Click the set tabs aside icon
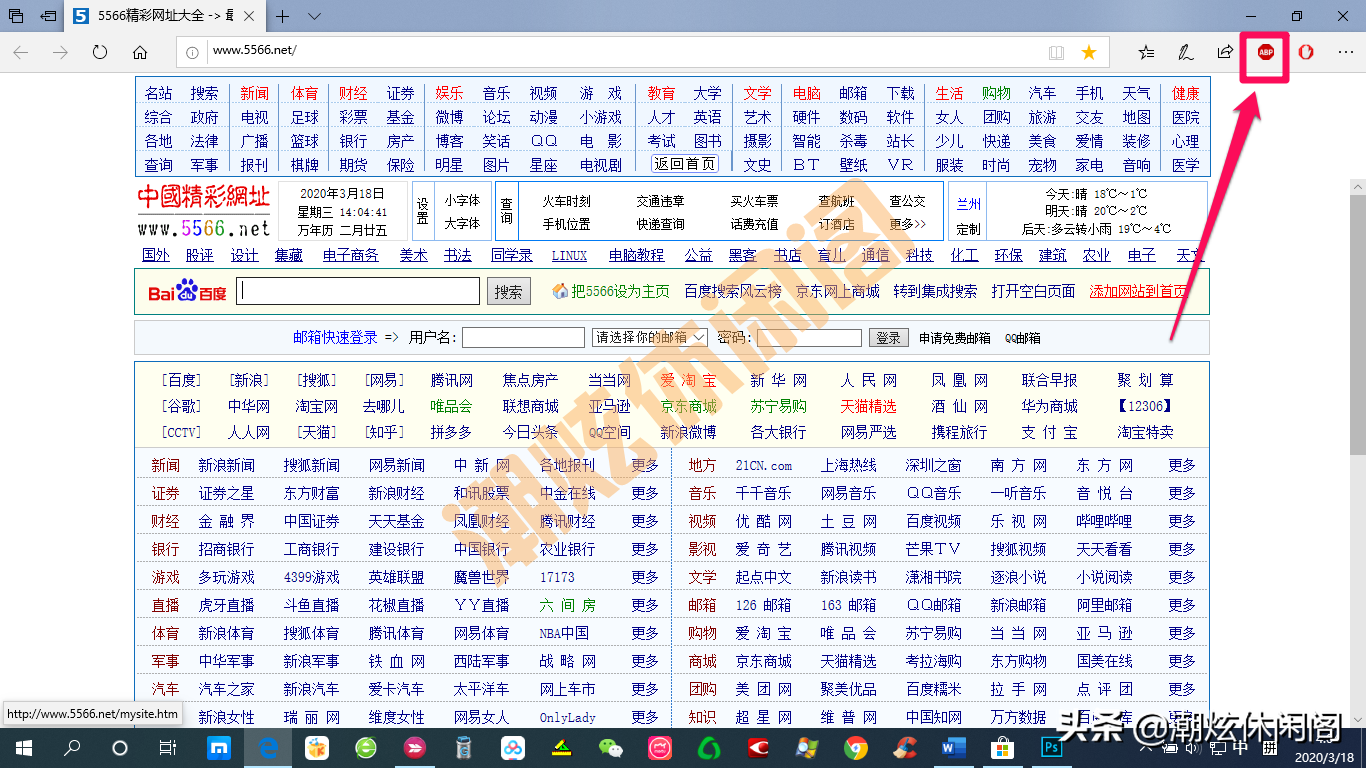The height and width of the screenshot is (768, 1366). [48, 16]
